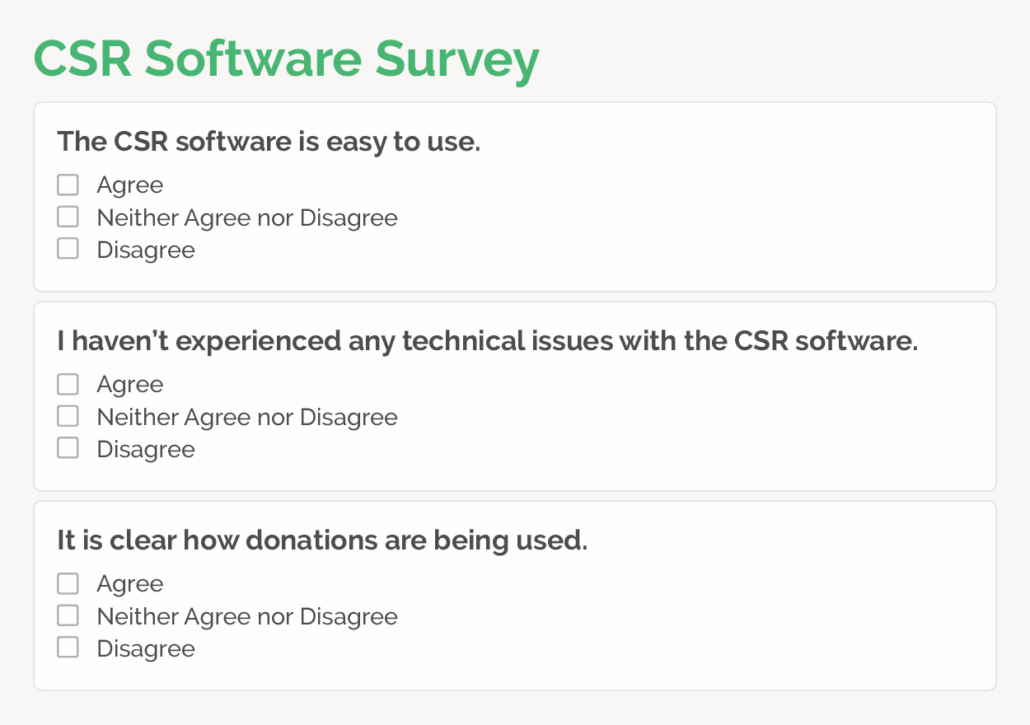Select the Agree label on third question

tap(129, 583)
